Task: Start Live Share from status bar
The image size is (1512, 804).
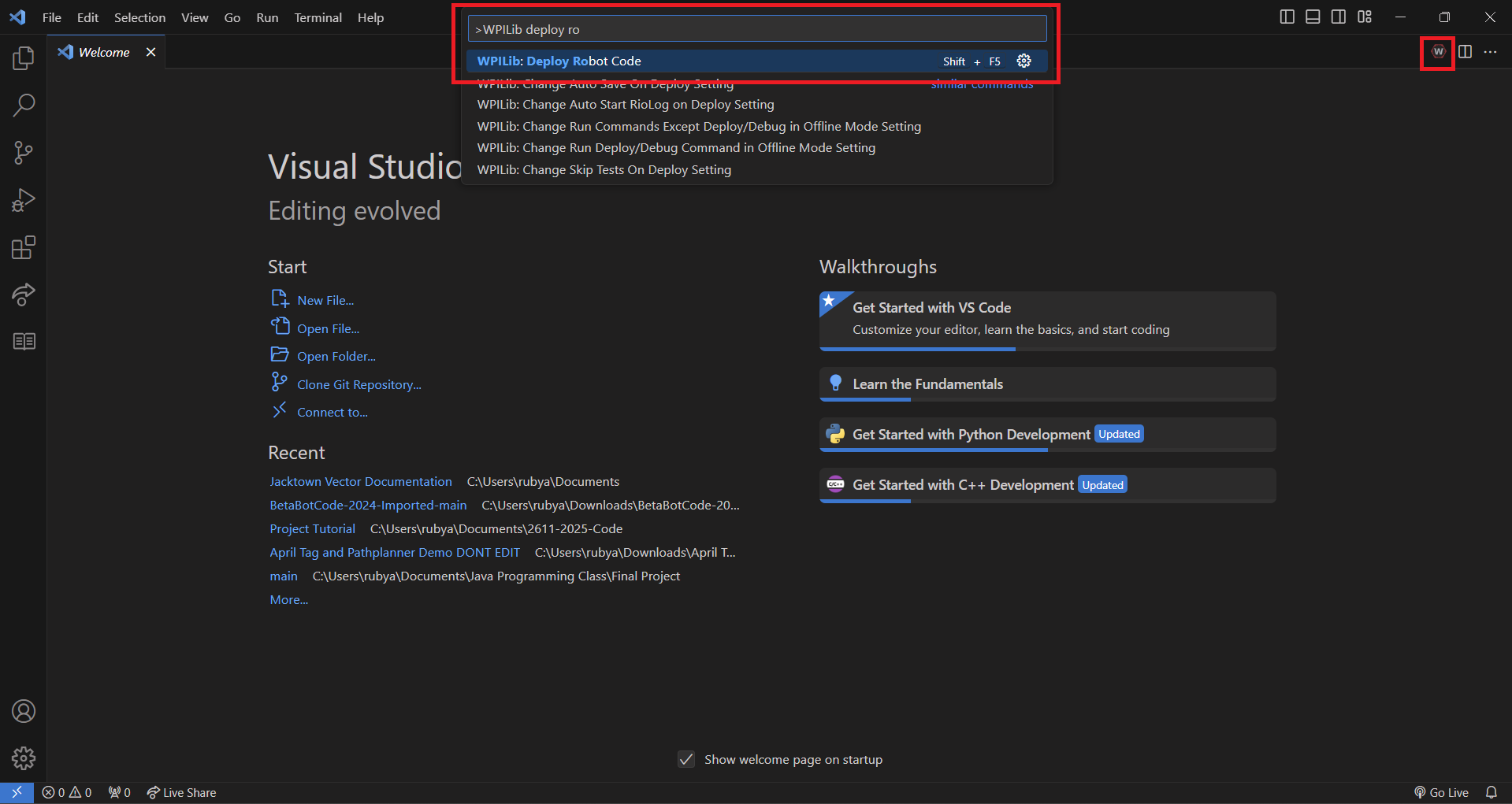Action: pyautogui.click(x=181, y=792)
